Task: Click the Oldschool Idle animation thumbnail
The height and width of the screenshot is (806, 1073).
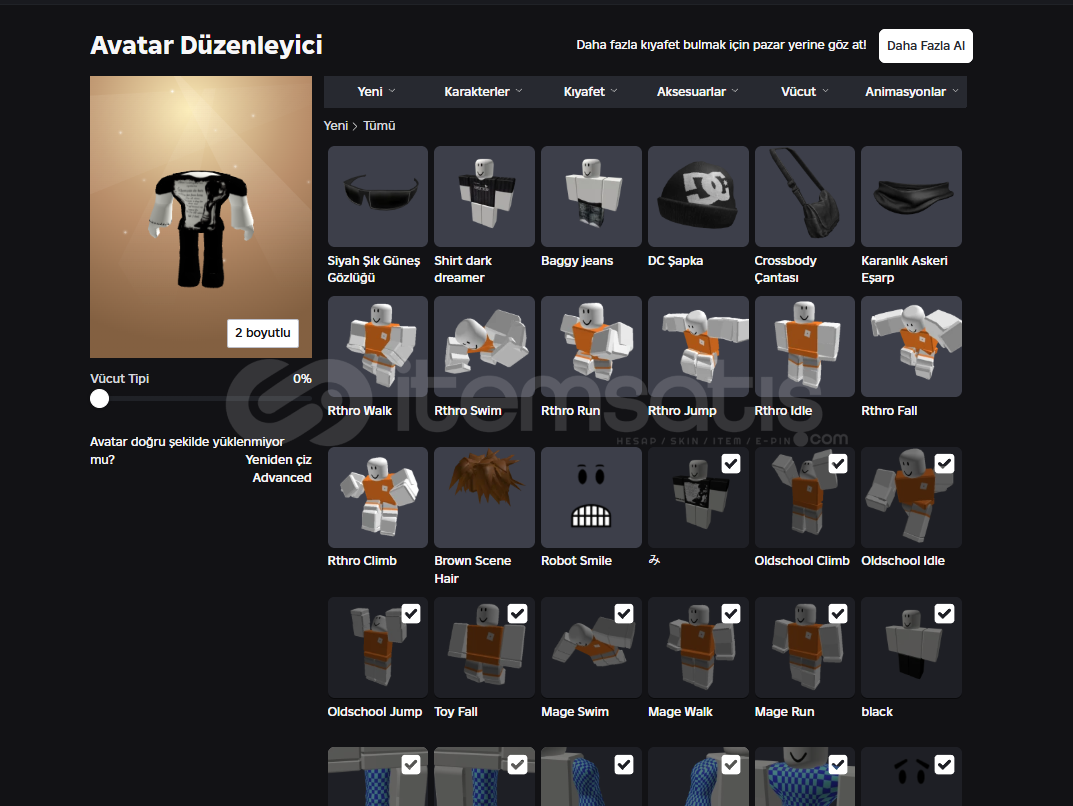Action: click(x=912, y=497)
